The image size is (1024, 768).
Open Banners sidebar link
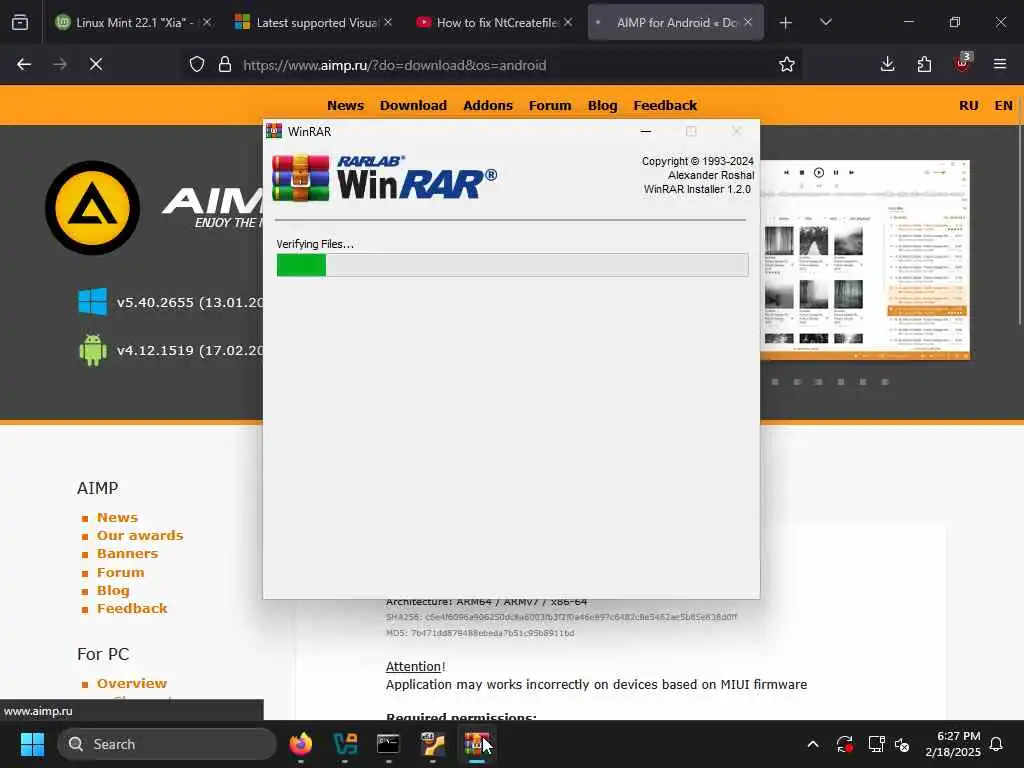point(127,554)
